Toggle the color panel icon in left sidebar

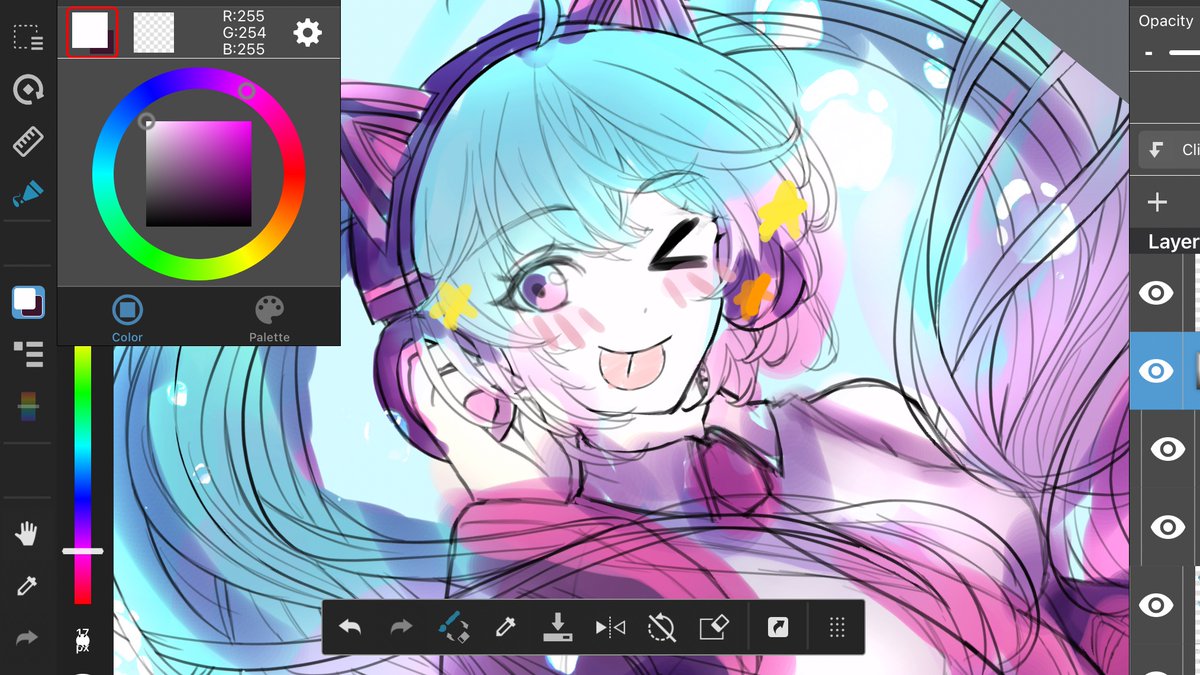point(28,301)
